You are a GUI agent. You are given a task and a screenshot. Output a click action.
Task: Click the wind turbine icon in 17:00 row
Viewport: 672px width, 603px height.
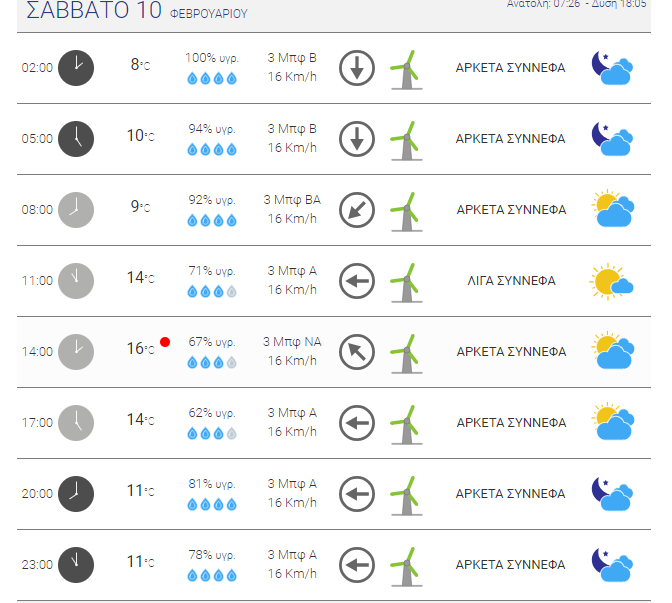pos(406,425)
